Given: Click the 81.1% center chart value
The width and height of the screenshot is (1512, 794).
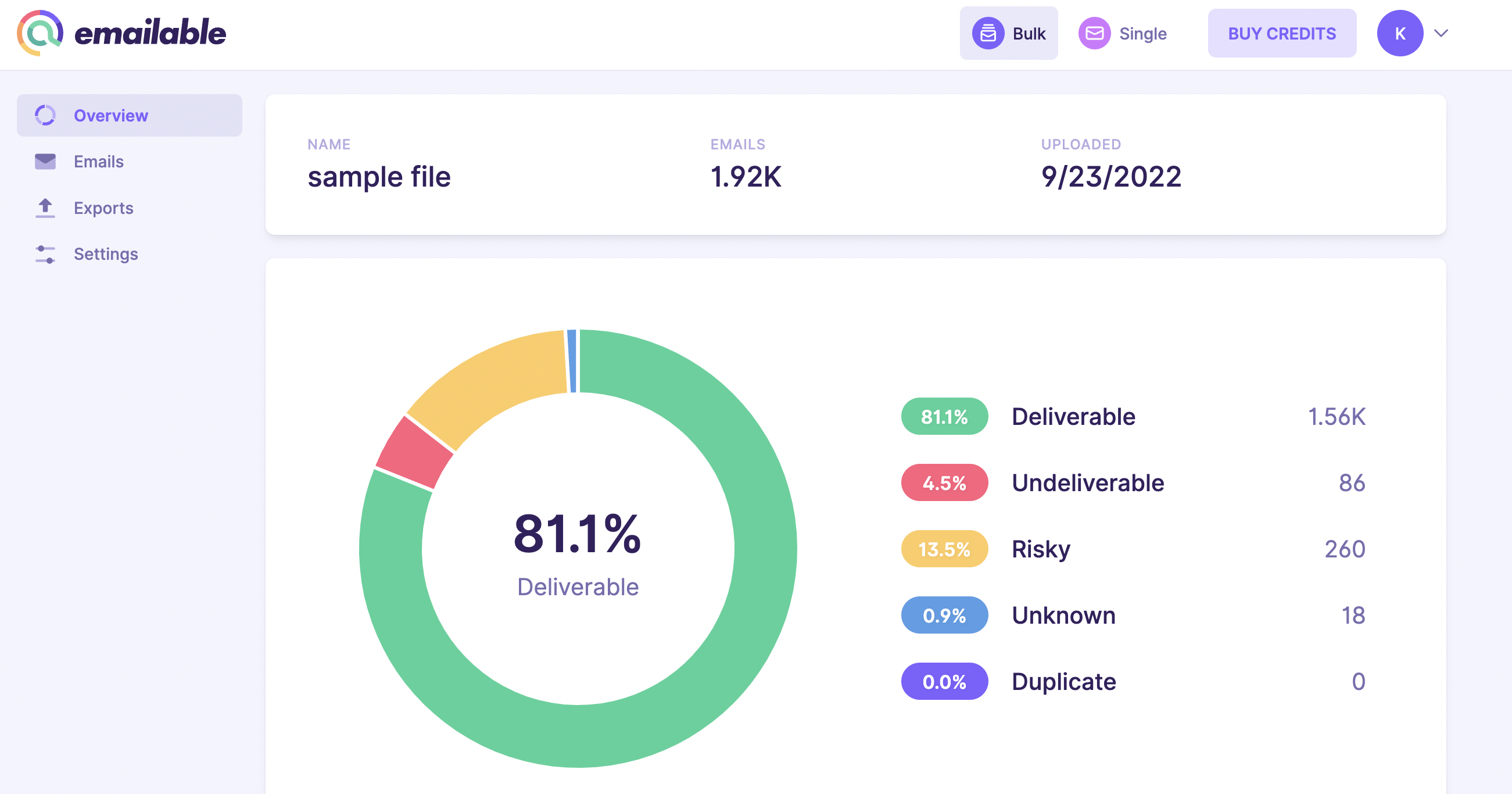Looking at the screenshot, I should tap(578, 534).
